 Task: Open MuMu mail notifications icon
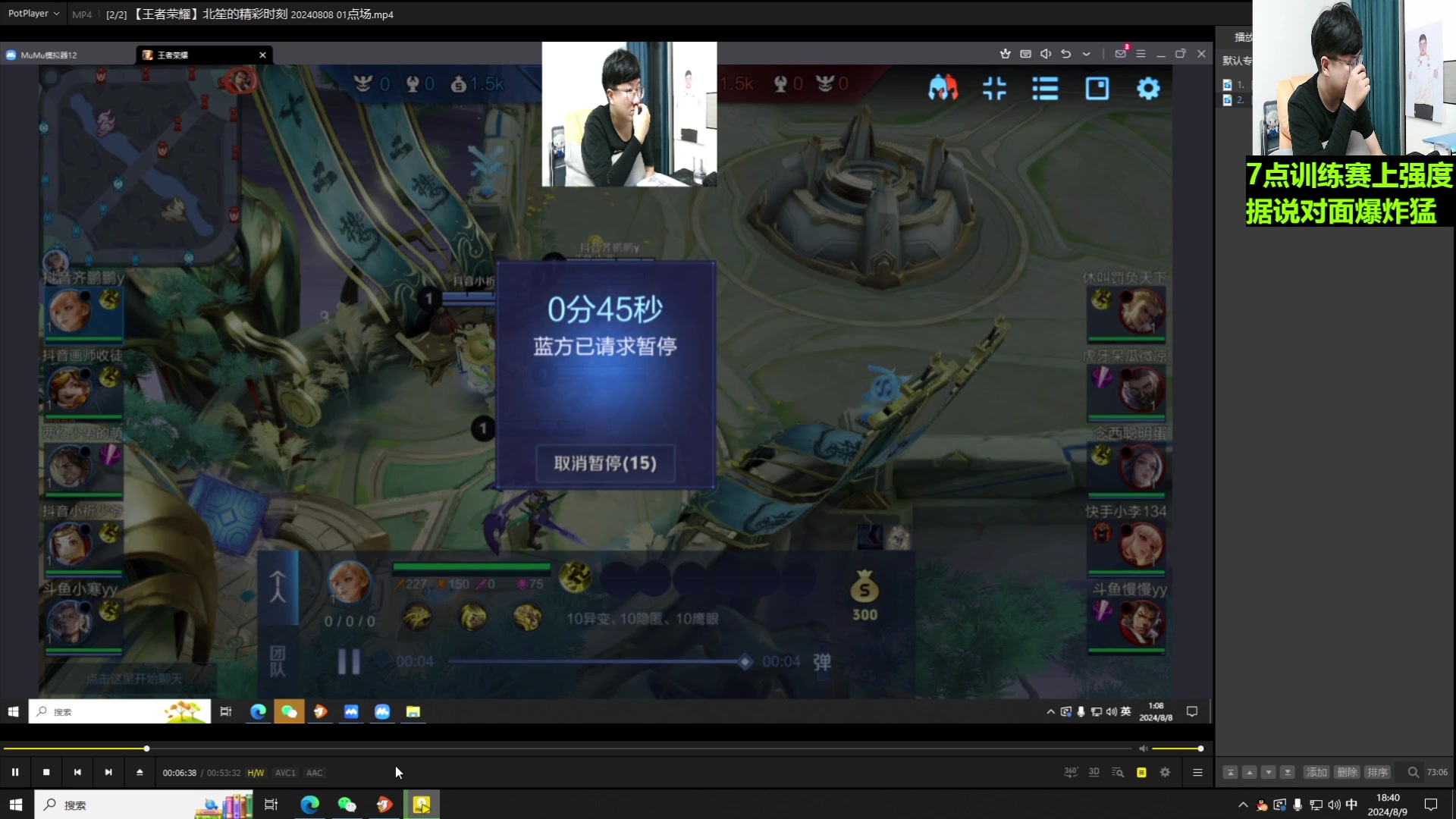tap(1120, 54)
